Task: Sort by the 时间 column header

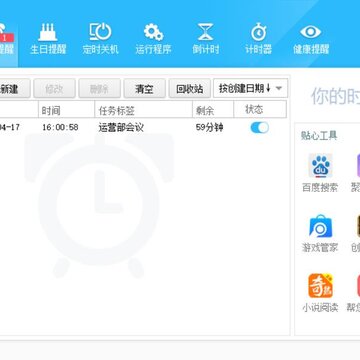Action: [x=67, y=109]
